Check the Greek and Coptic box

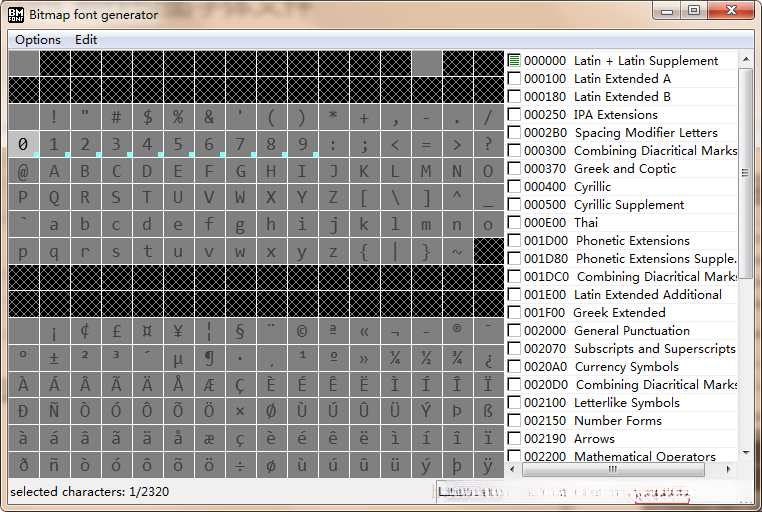click(514, 169)
